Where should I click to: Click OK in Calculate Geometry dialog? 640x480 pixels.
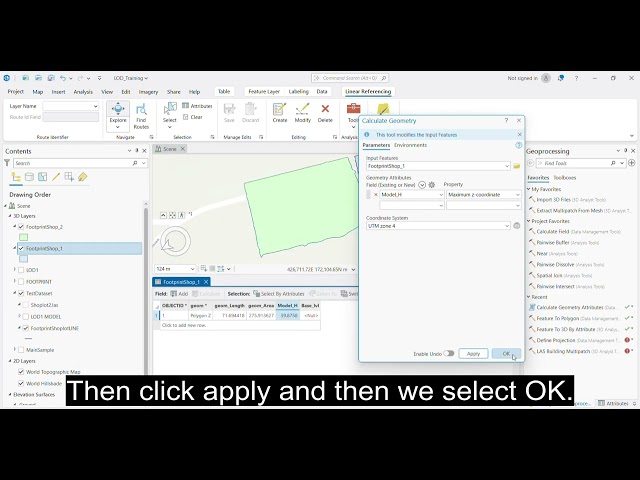pyautogui.click(x=506, y=353)
